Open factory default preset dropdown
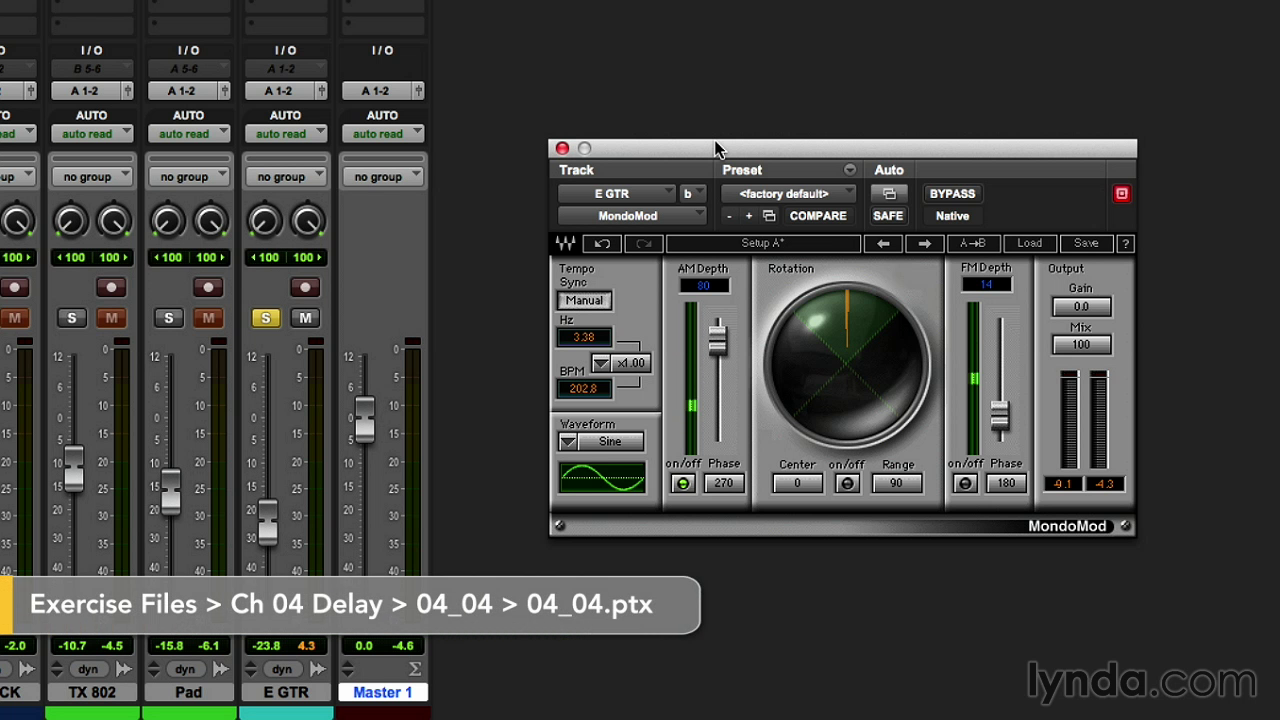This screenshot has width=1280, height=720. (789, 194)
